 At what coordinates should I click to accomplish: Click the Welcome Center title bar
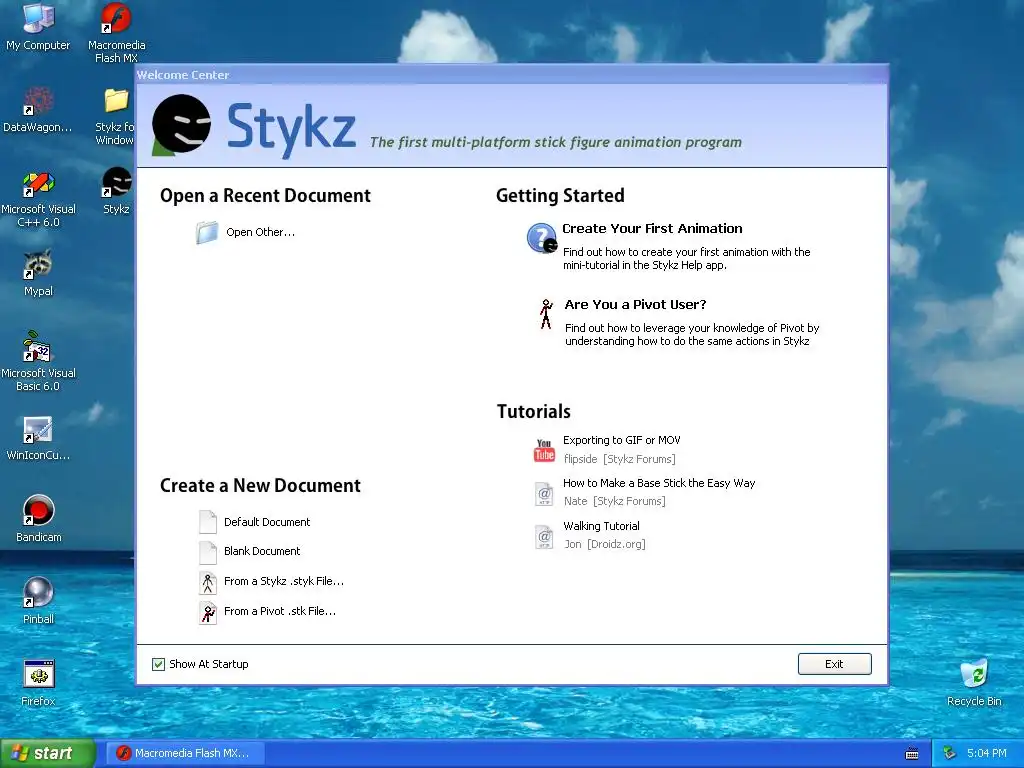tap(512, 74)
